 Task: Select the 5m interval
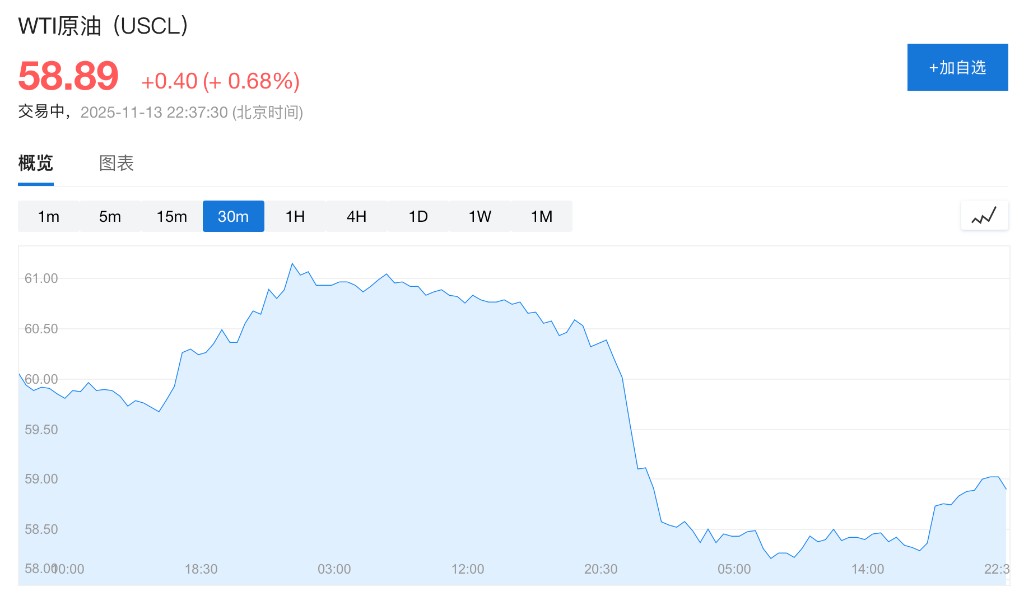point(110,217)
